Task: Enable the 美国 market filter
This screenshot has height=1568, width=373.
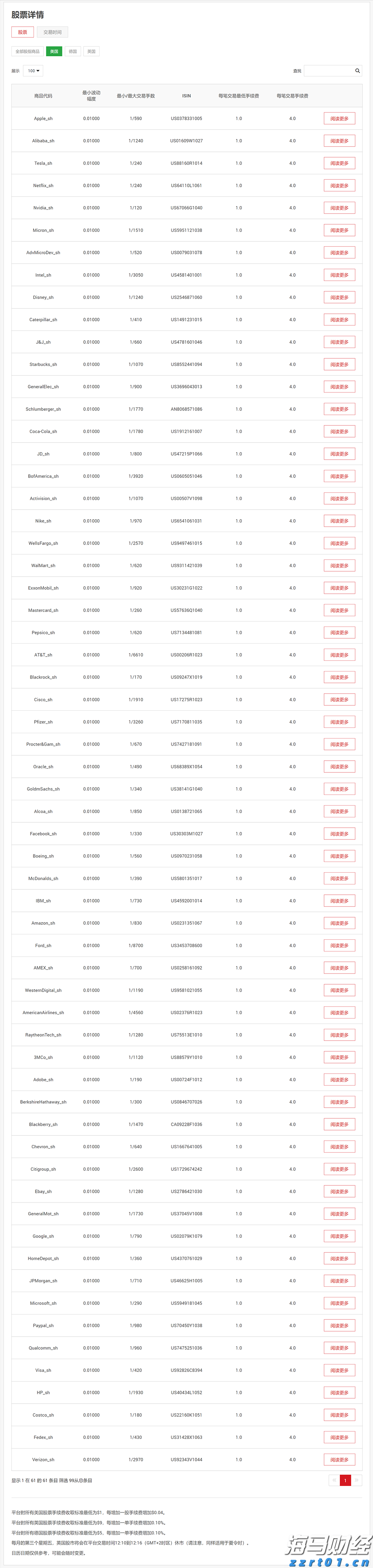Action: point(54,51)
